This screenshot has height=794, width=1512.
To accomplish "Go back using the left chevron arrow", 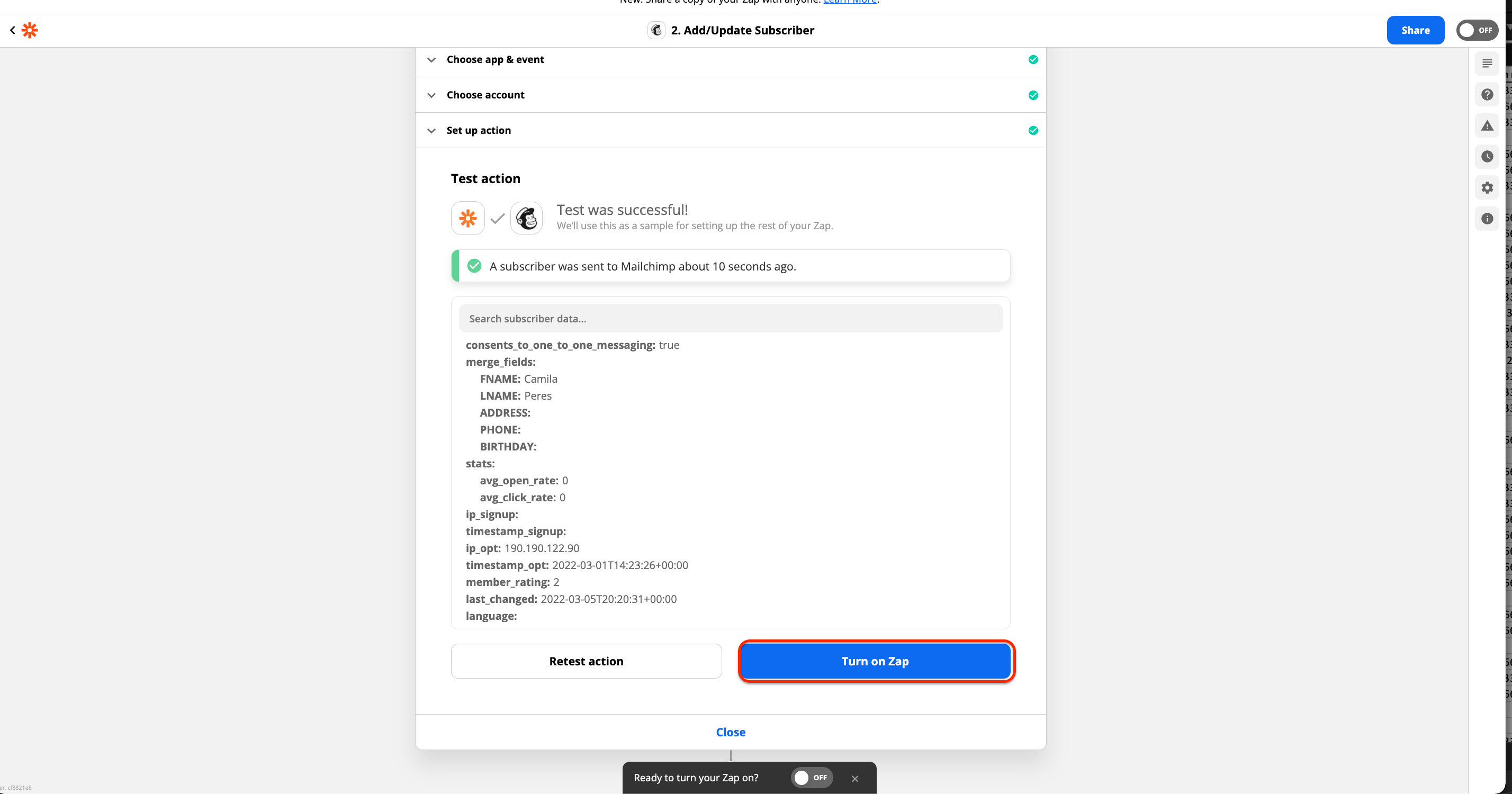I will 12,30.
